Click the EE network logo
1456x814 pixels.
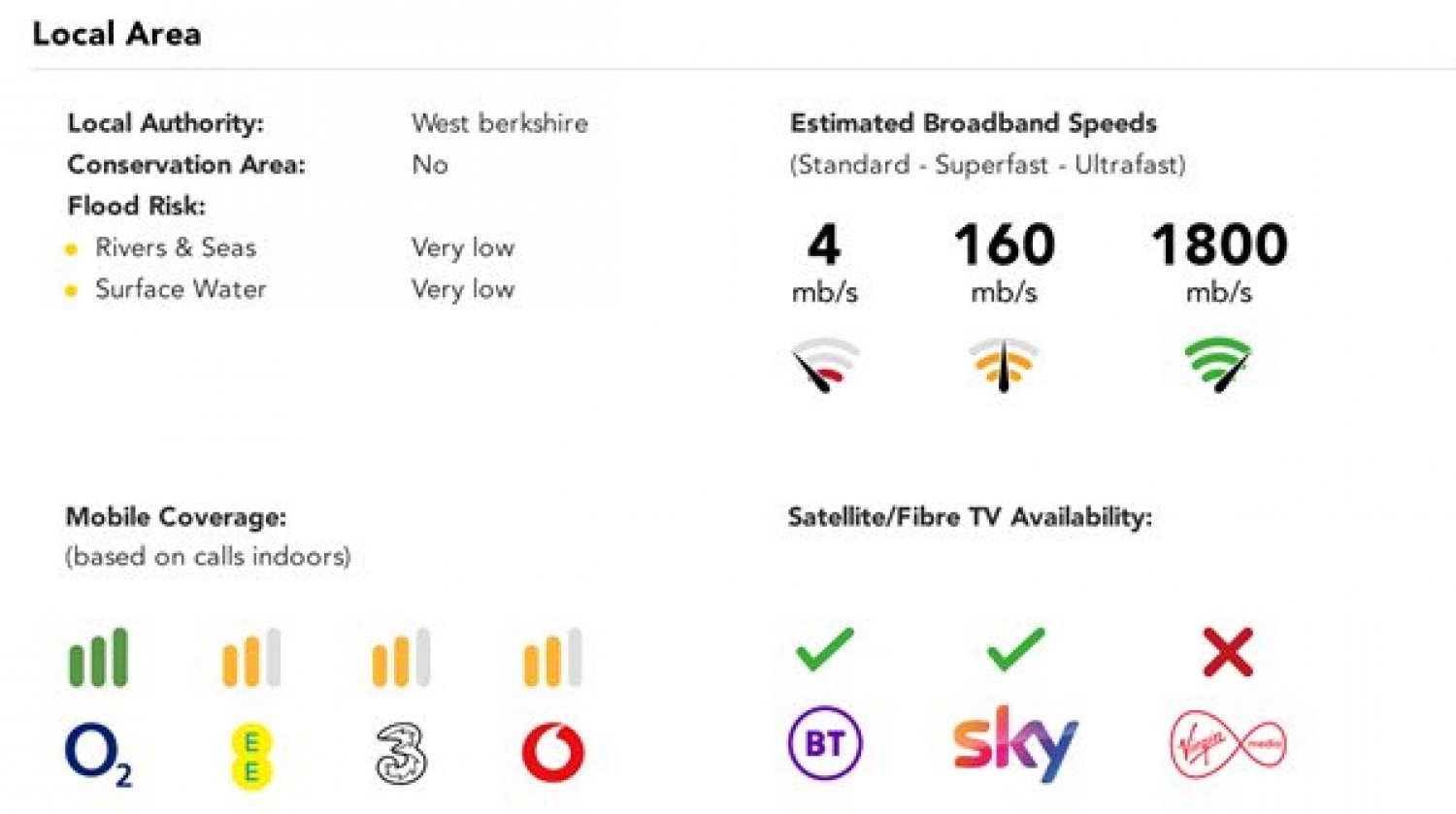tap(251, 757)
